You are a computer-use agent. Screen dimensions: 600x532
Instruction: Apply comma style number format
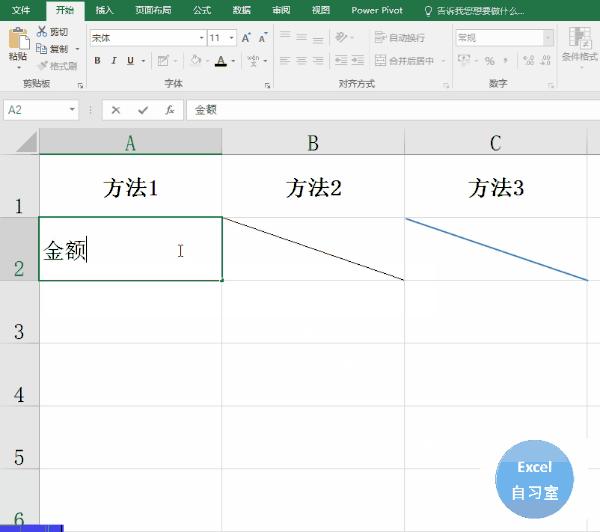(x=505, y=60)
